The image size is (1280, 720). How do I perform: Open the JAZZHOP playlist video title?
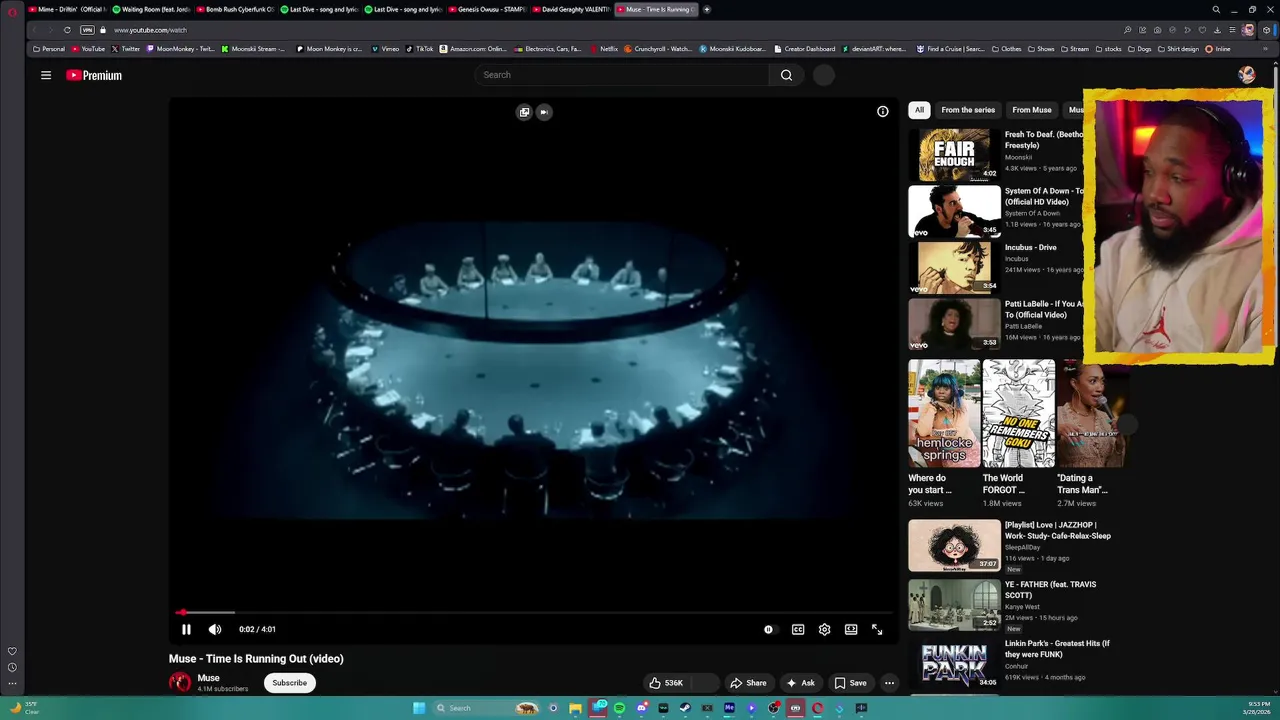(x=1057, y=530)
